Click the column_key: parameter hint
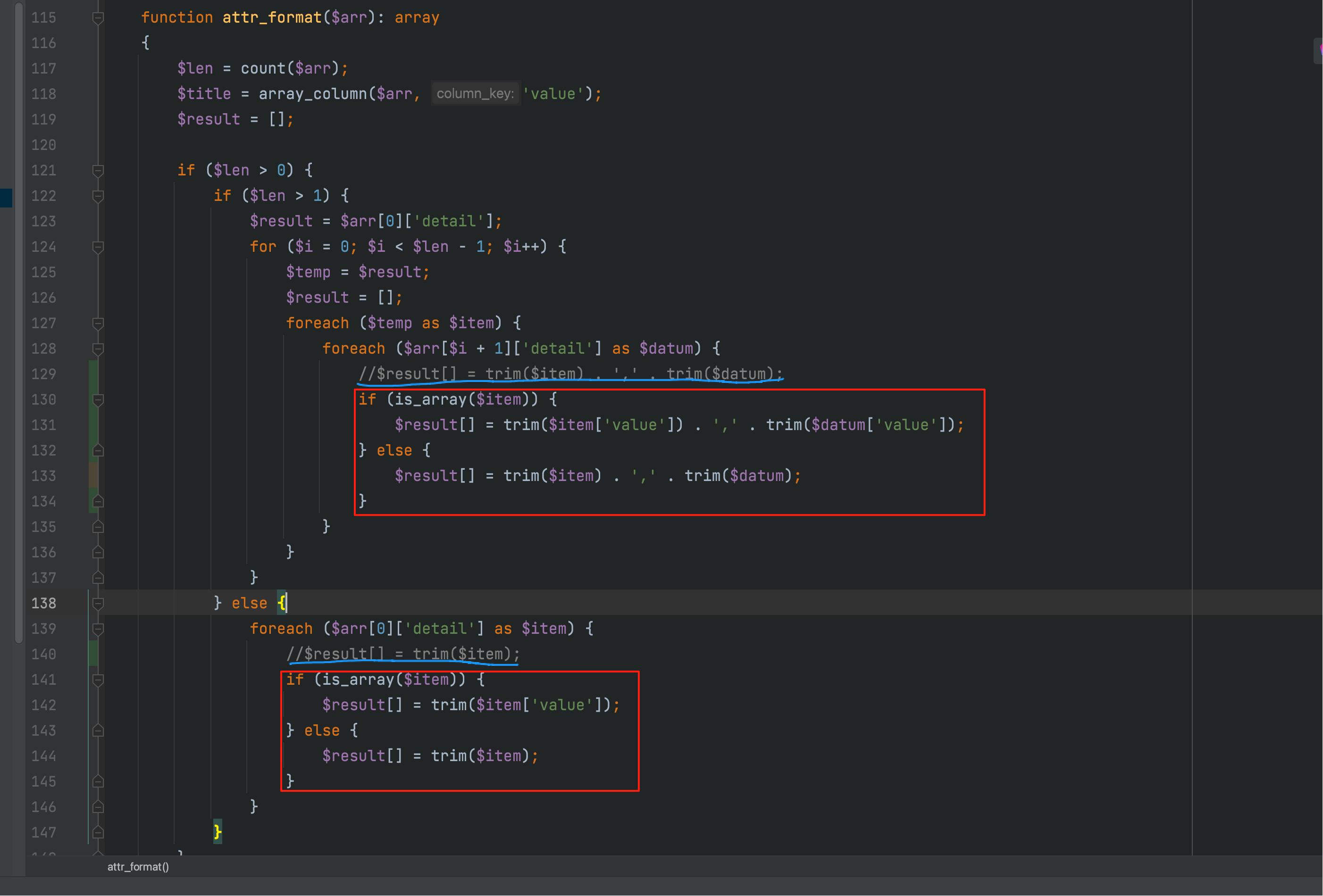1323x896 pixels. (475, 94)
